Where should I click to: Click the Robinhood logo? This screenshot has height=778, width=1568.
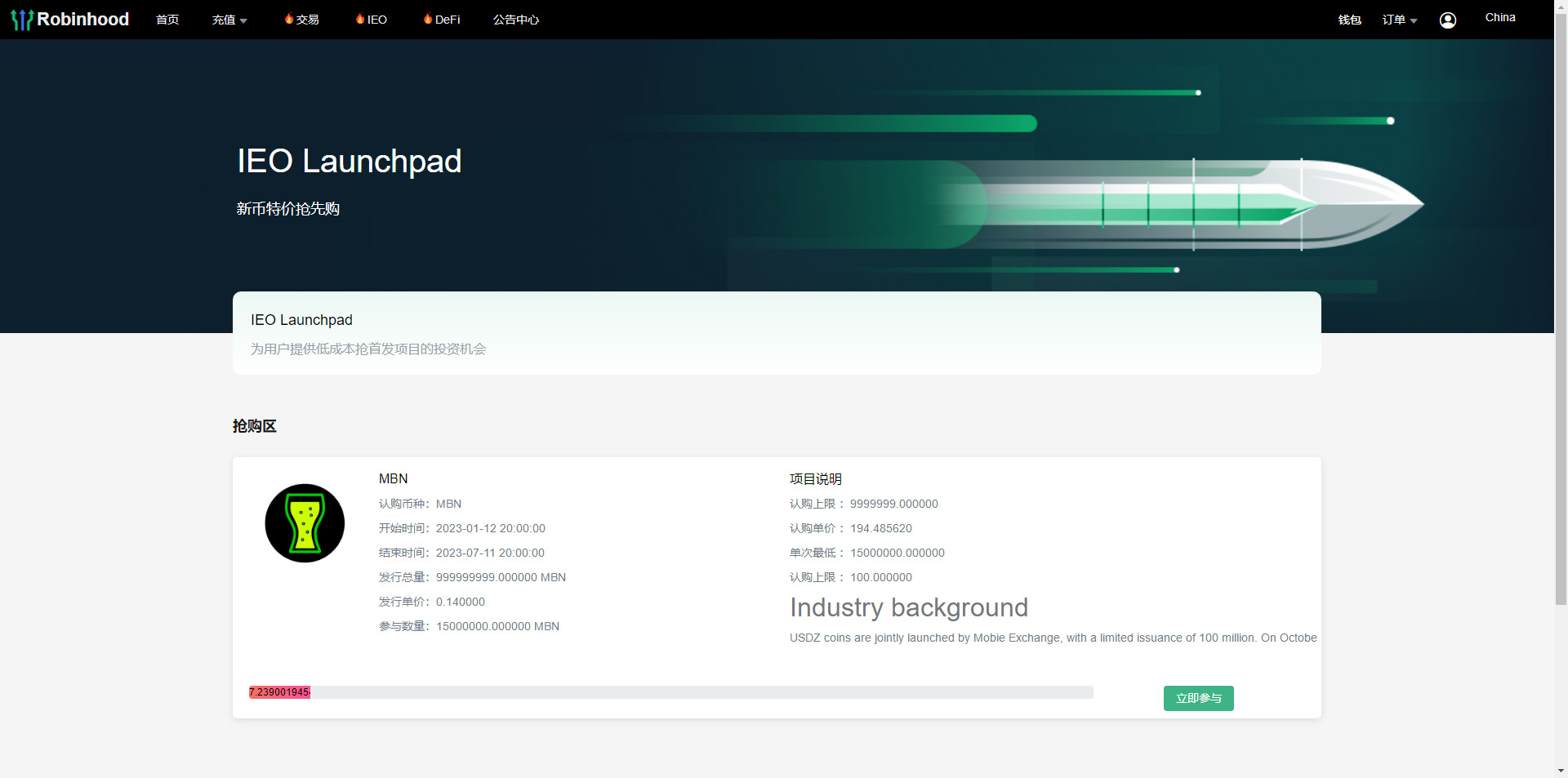click(70, 20)
